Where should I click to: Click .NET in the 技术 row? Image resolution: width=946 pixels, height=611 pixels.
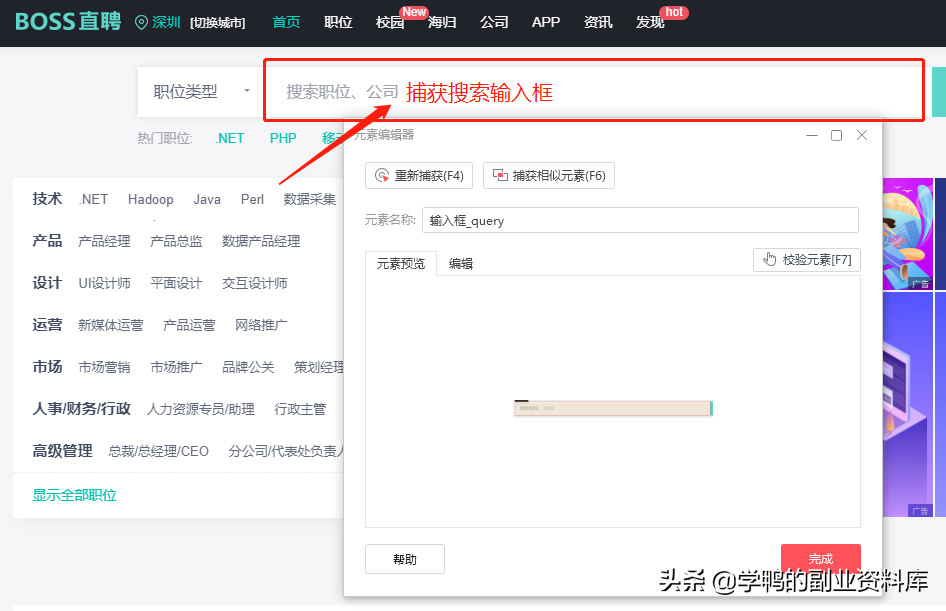coord(94,200)
